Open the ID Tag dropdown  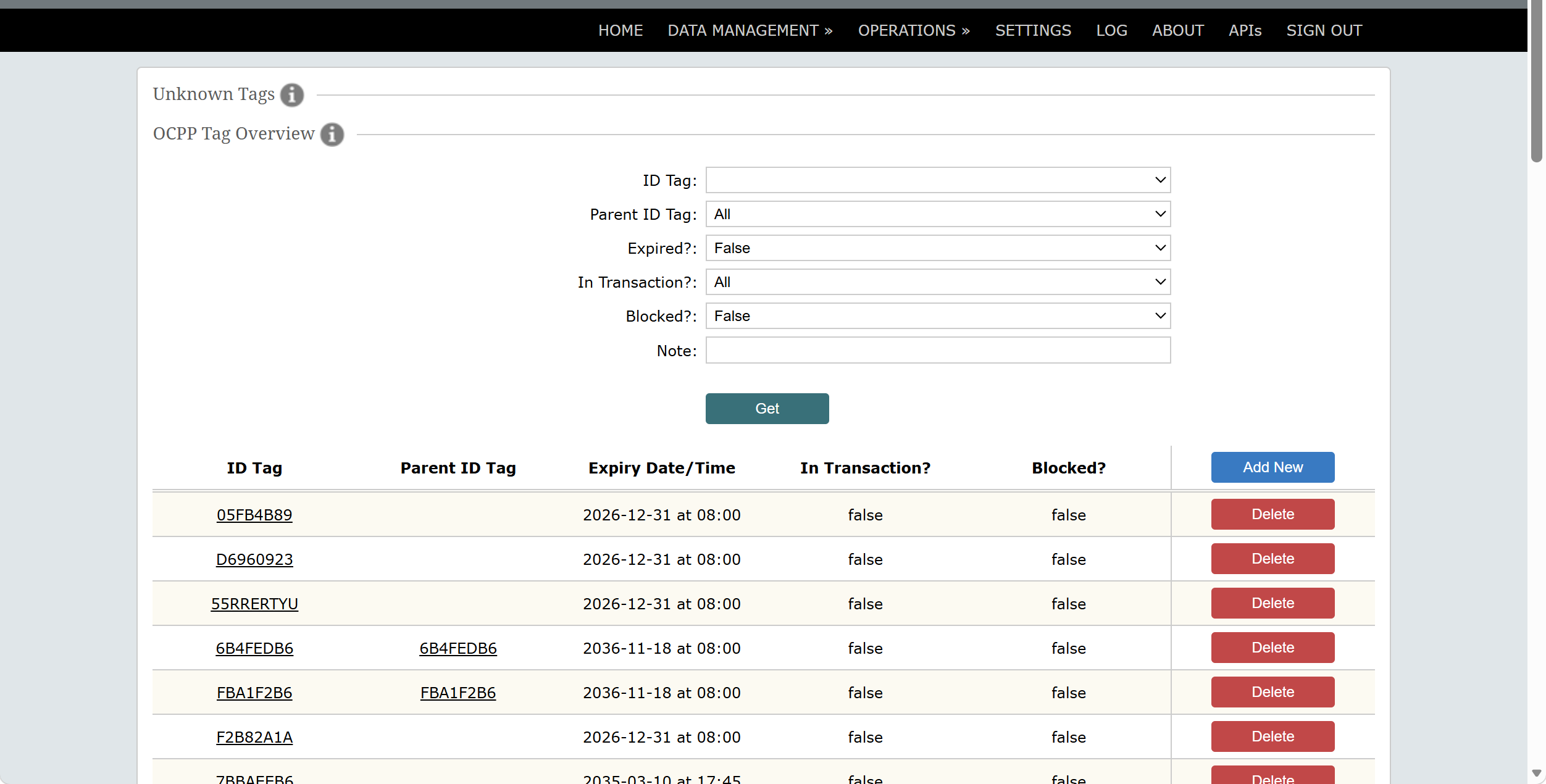(x=938, y=180)
